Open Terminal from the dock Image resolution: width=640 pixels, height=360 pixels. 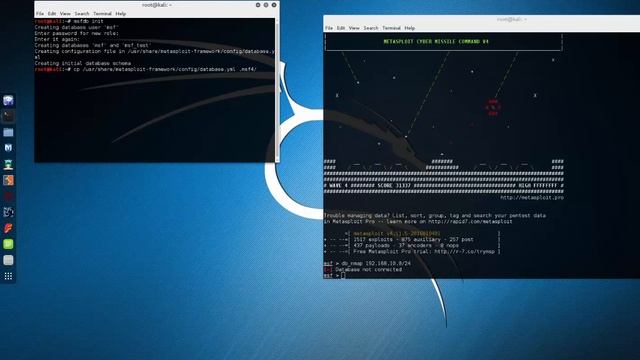[x=8, y=116]
